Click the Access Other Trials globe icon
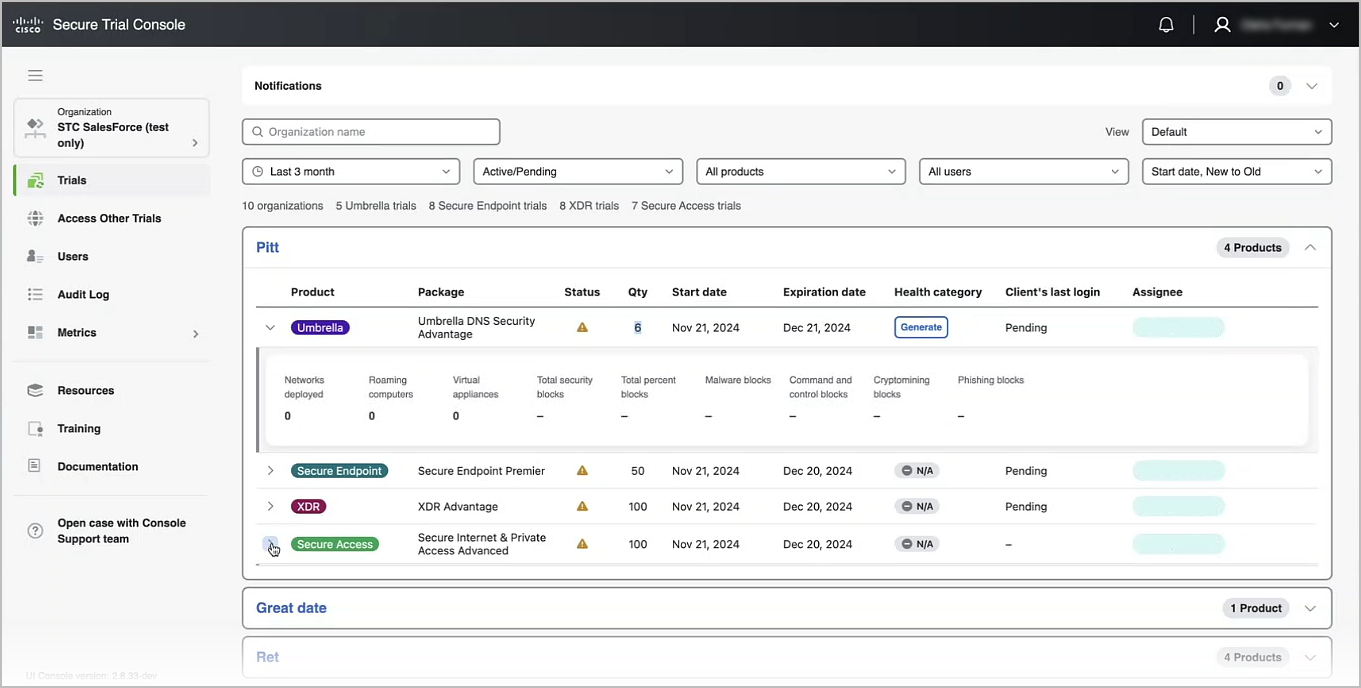The image size is (1361, 688). (36, 219)
